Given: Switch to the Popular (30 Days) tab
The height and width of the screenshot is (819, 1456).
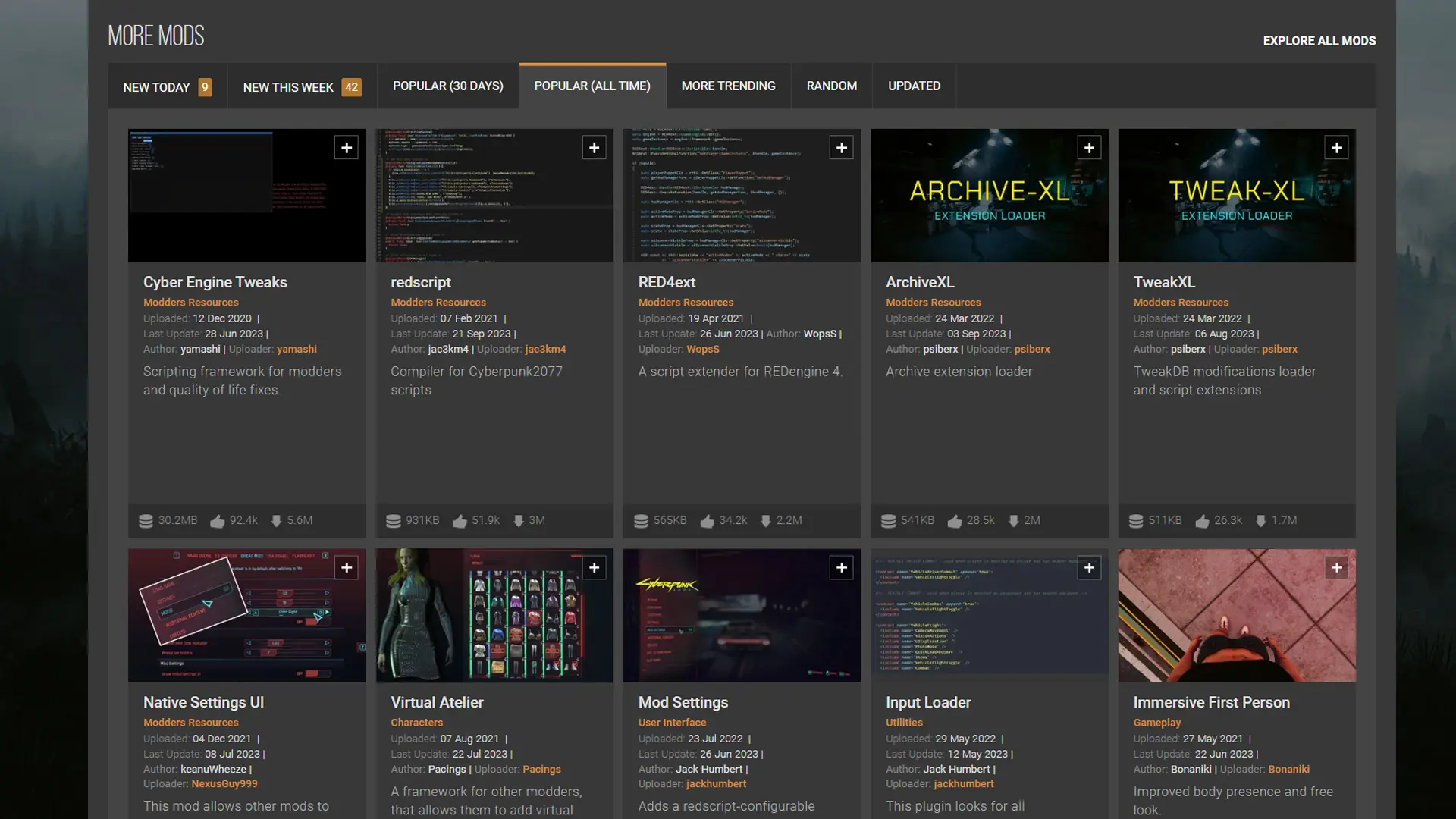Looking at the screenshot, I should [x=447, y=86].
